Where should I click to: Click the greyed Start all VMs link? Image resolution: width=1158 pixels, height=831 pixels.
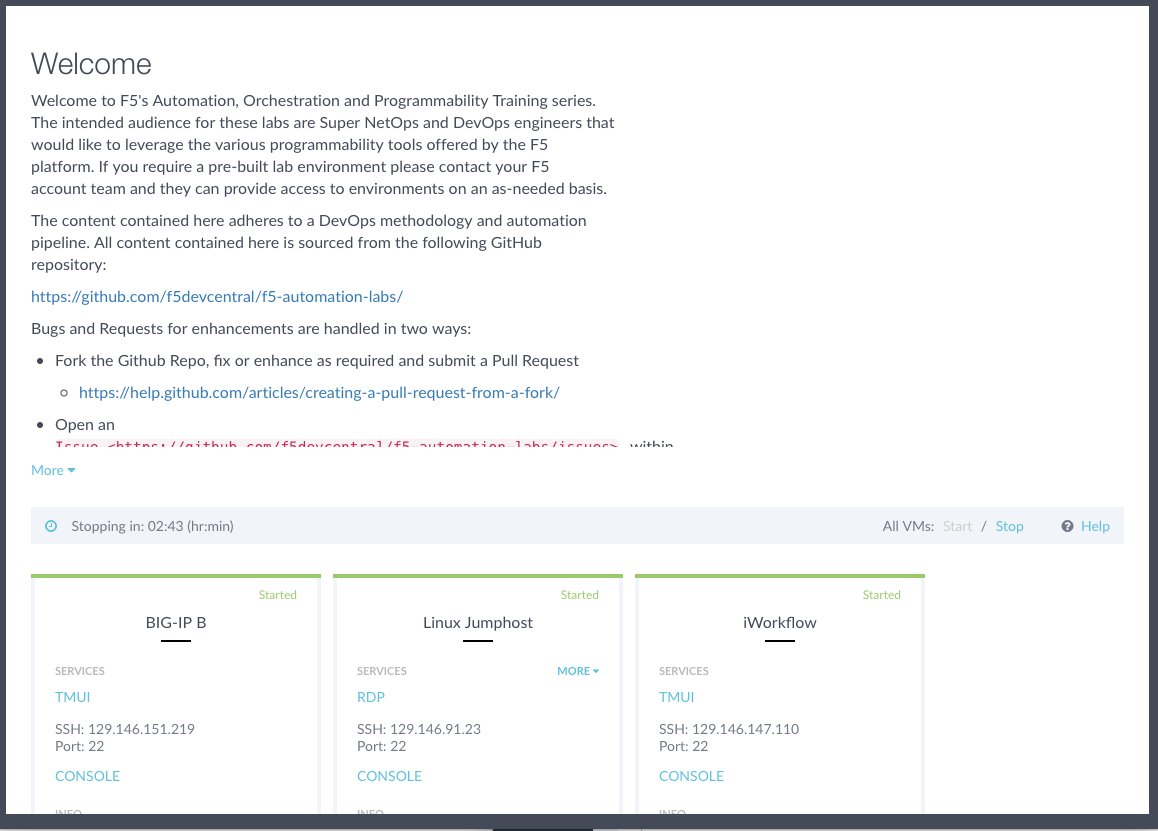[957, 526]
